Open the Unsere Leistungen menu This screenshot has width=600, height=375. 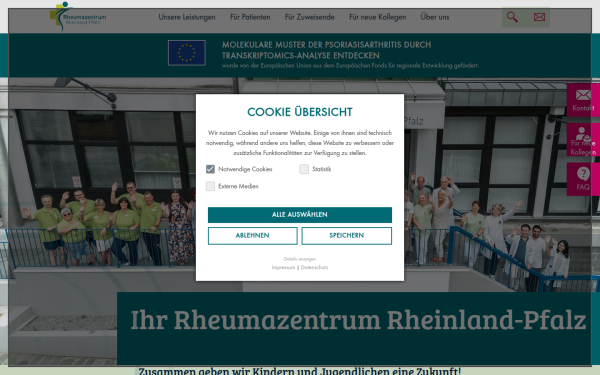pos(187,17)
